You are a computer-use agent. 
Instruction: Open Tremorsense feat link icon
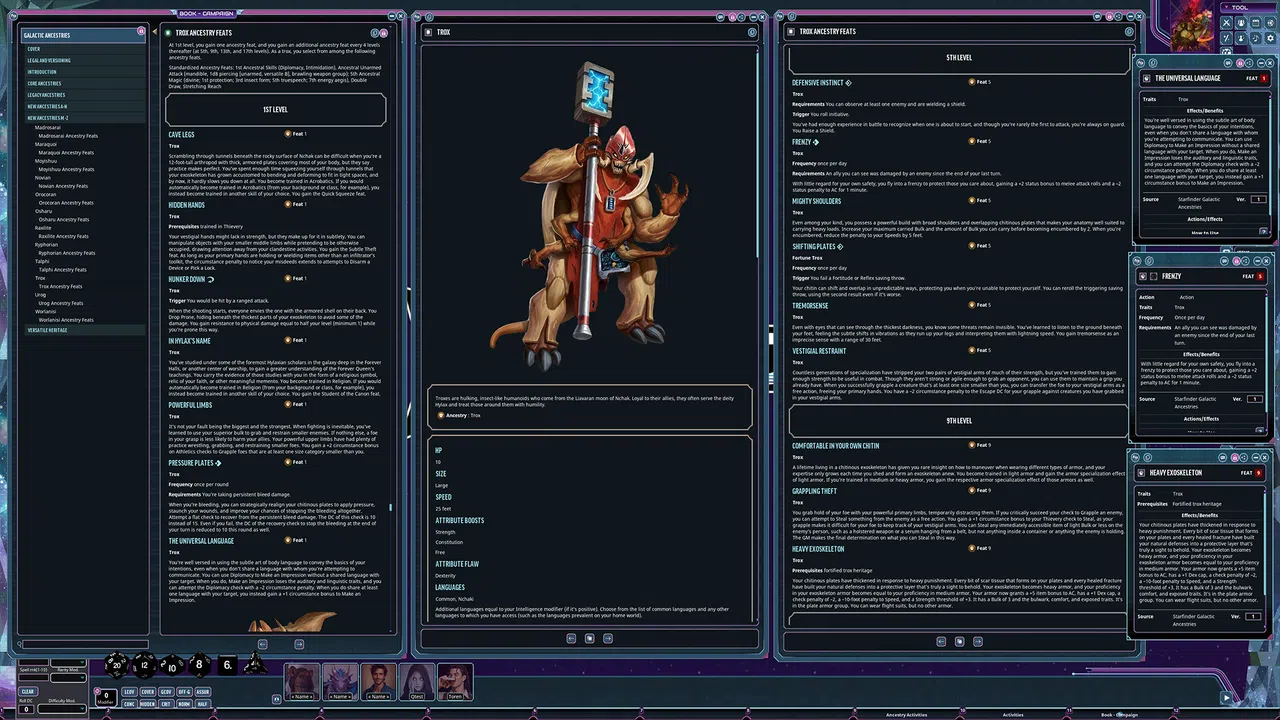coord(970,305)
